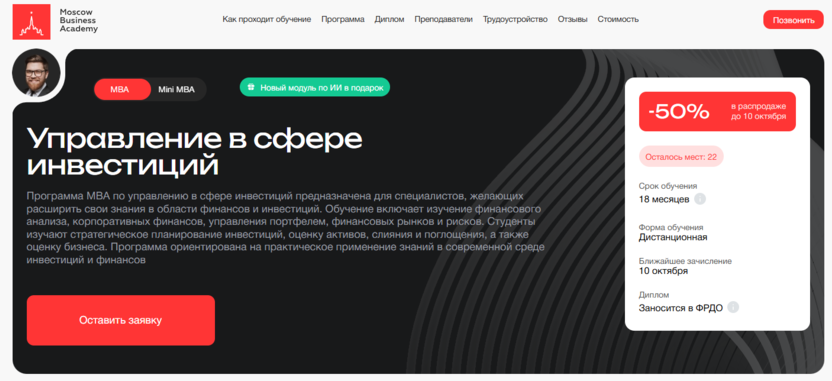Open the Диплом nav link
832x381 pixels.
[x=389, y=19]
